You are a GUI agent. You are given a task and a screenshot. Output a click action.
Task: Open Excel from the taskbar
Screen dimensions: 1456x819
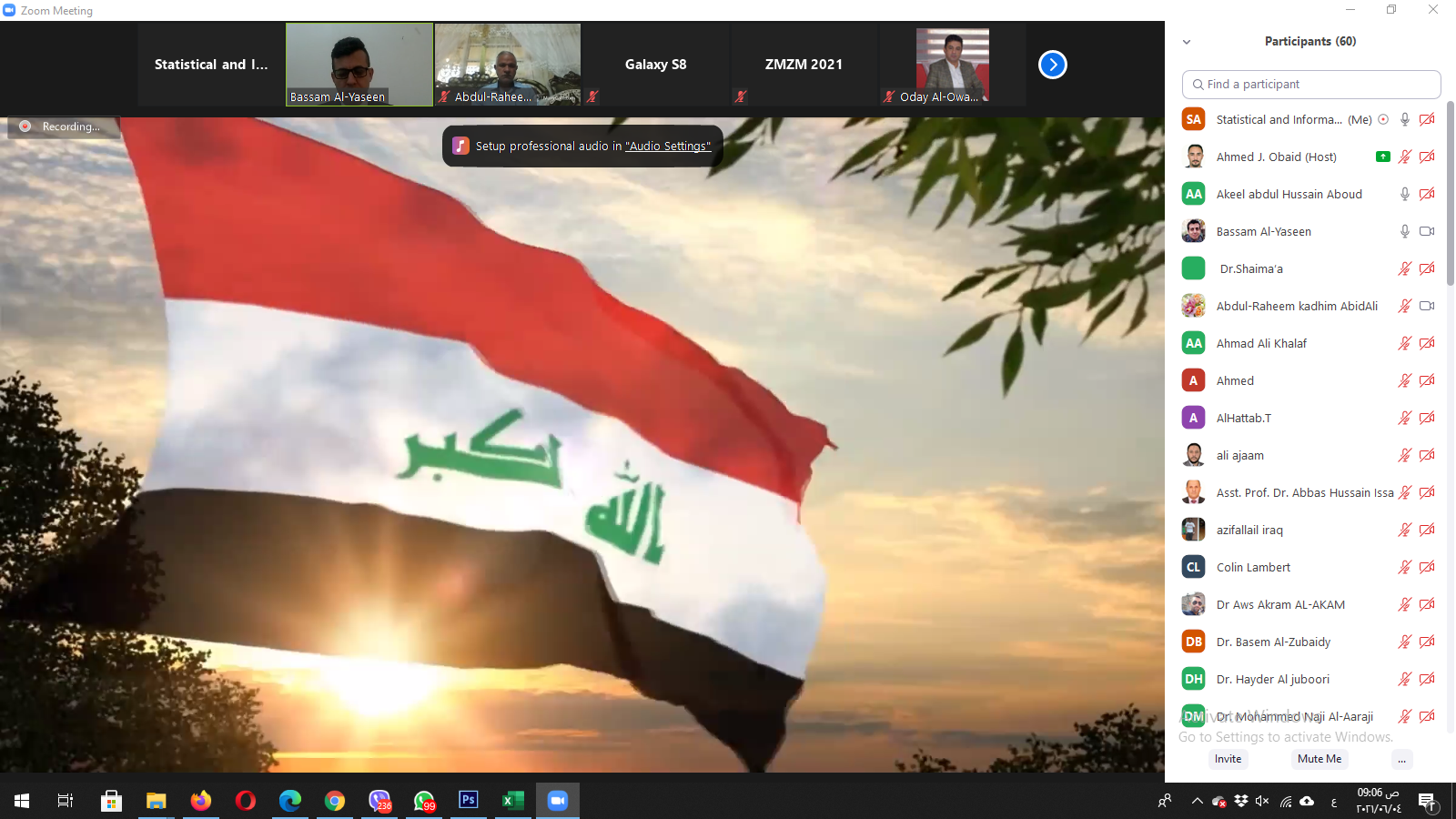(512, 800)
